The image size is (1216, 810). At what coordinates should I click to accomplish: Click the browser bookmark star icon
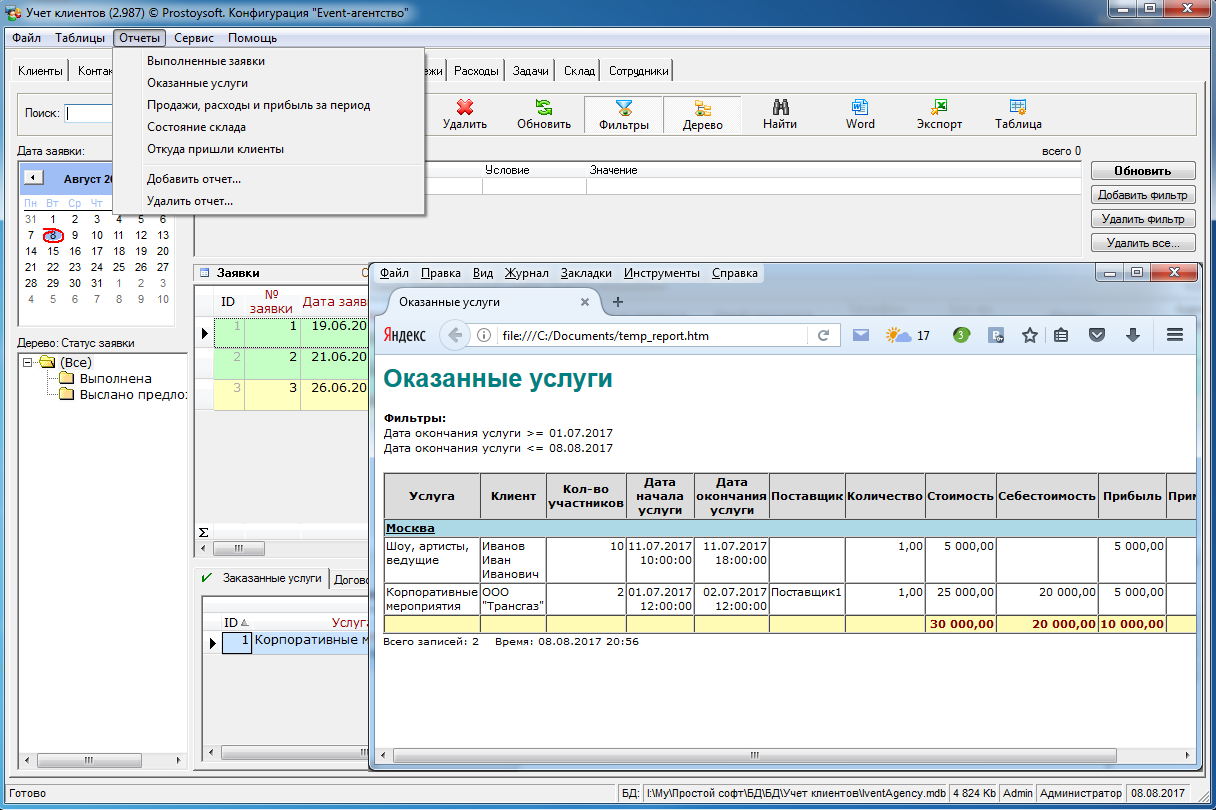point(1029,336)
